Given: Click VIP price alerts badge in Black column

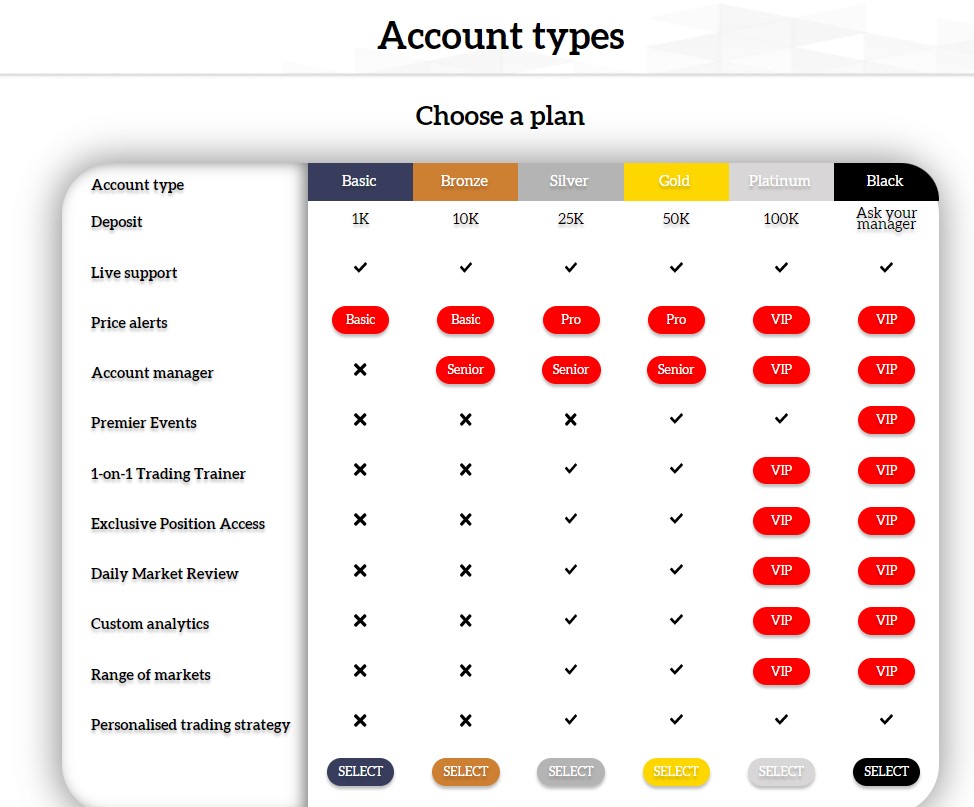Looking at the screenshot, I should pyautogui.click(x=886, y=320).
